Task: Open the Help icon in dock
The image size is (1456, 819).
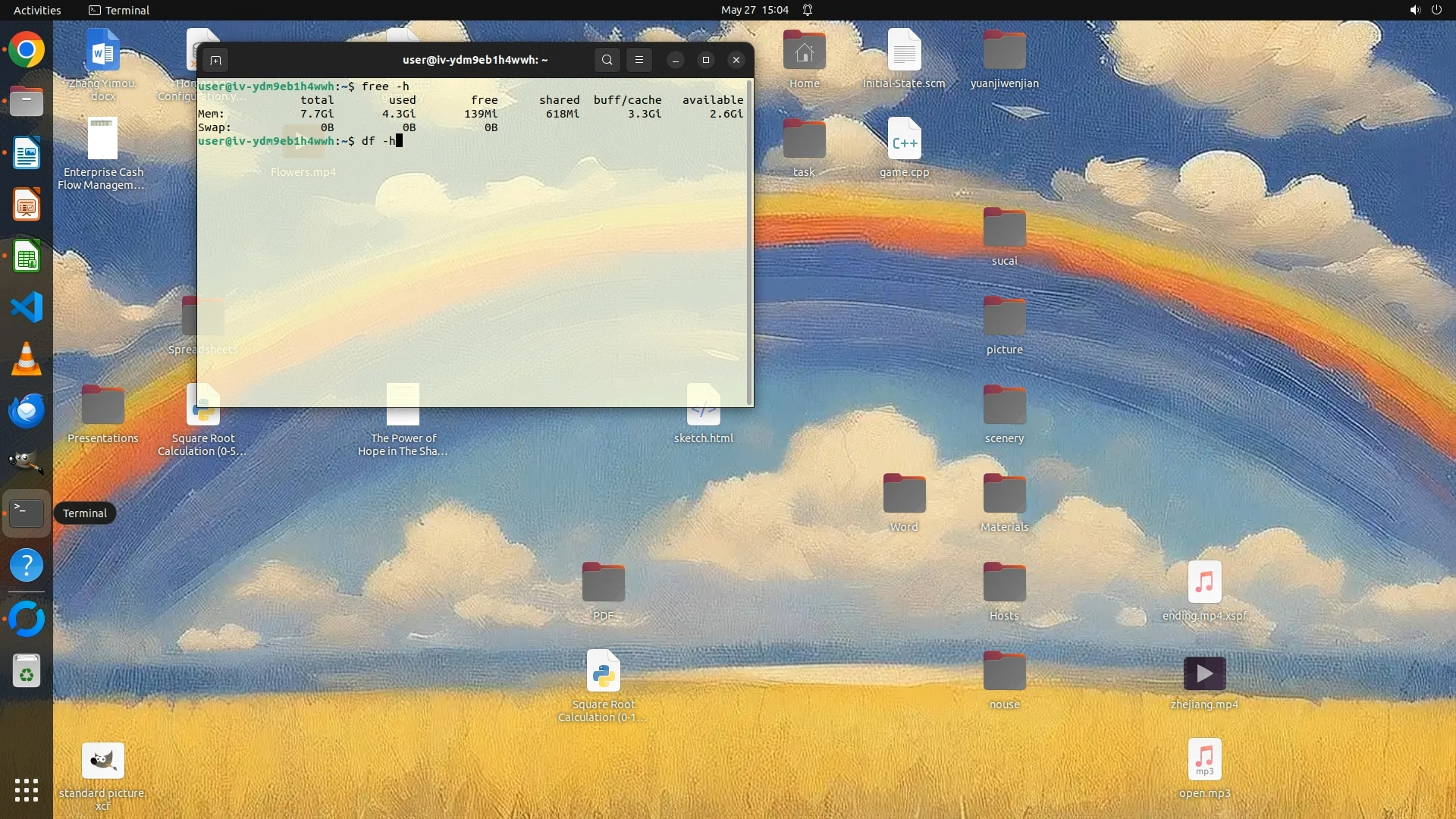Action: pyautogui.click(x=27, y=566)
